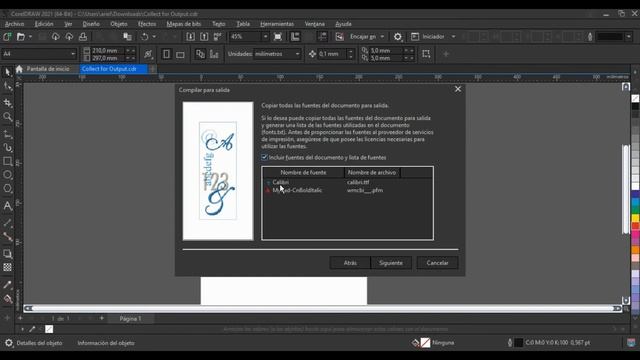Click the Full-screen preview icon

click(278, 37)
